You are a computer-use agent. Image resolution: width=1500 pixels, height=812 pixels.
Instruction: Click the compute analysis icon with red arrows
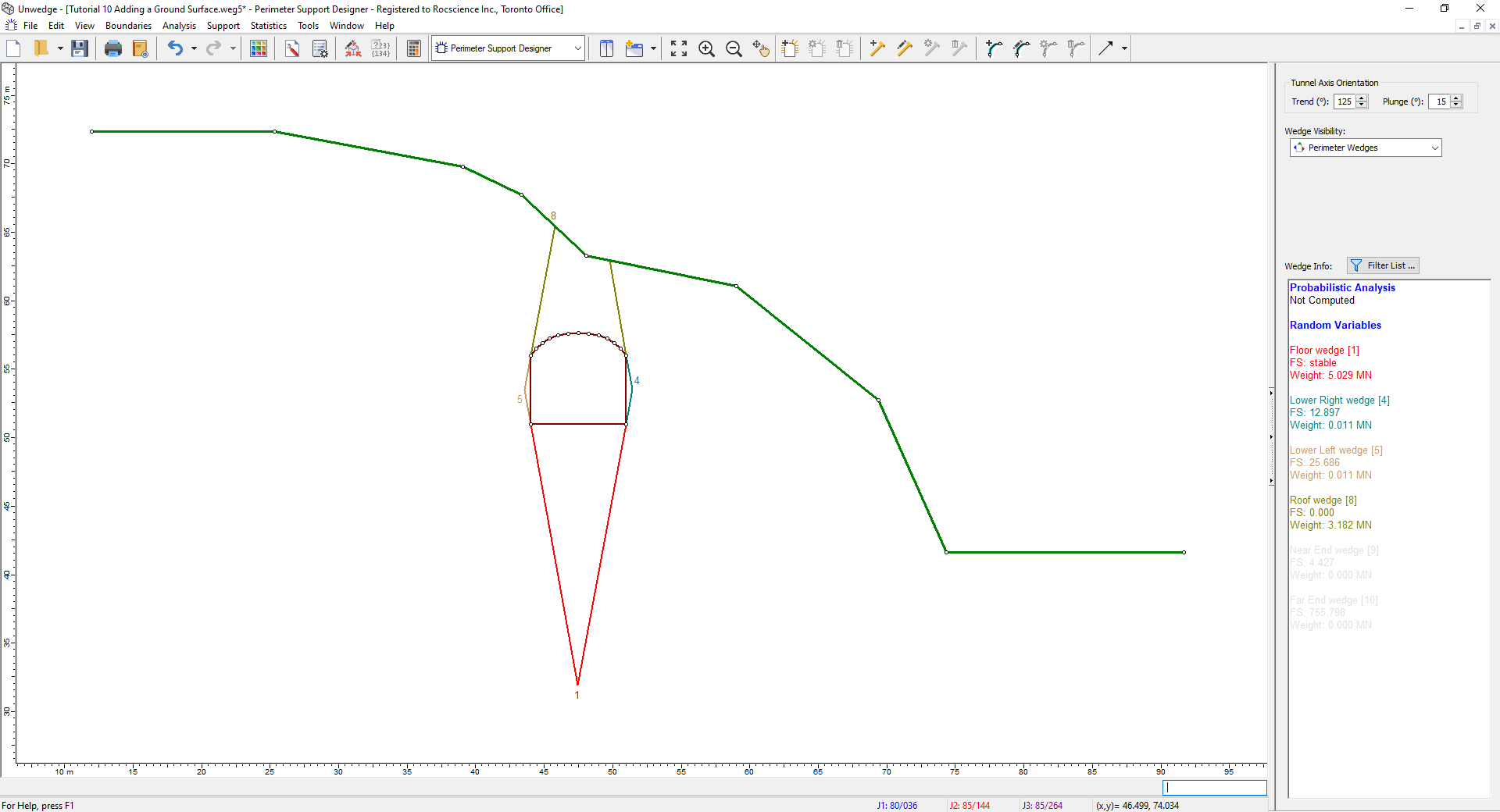tap(353, 48)
